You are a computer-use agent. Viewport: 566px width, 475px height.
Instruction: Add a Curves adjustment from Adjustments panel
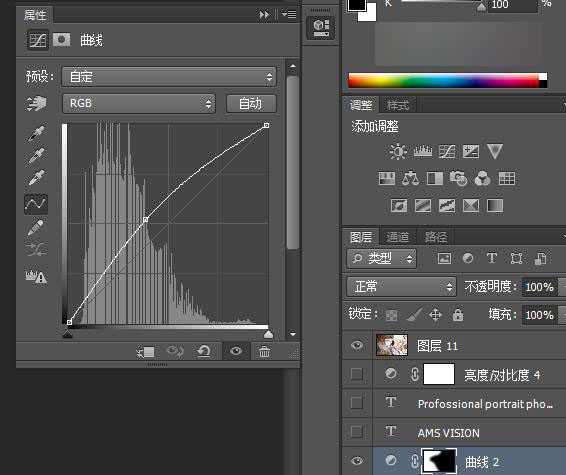tap(447, 151)
